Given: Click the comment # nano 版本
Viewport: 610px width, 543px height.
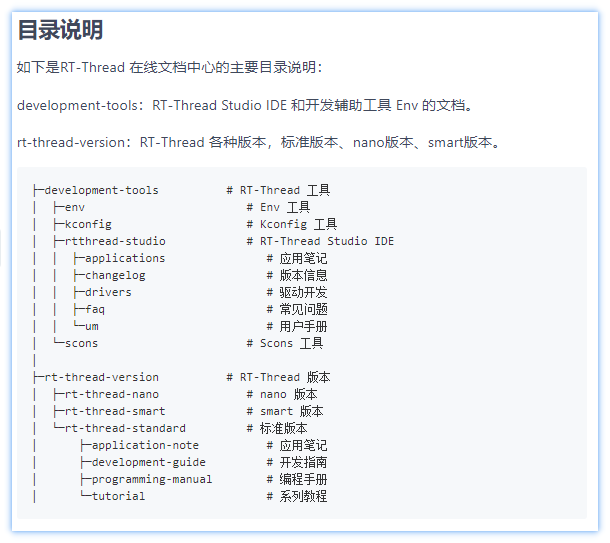Looking at the screenshot, I should [x=282, y=394].
